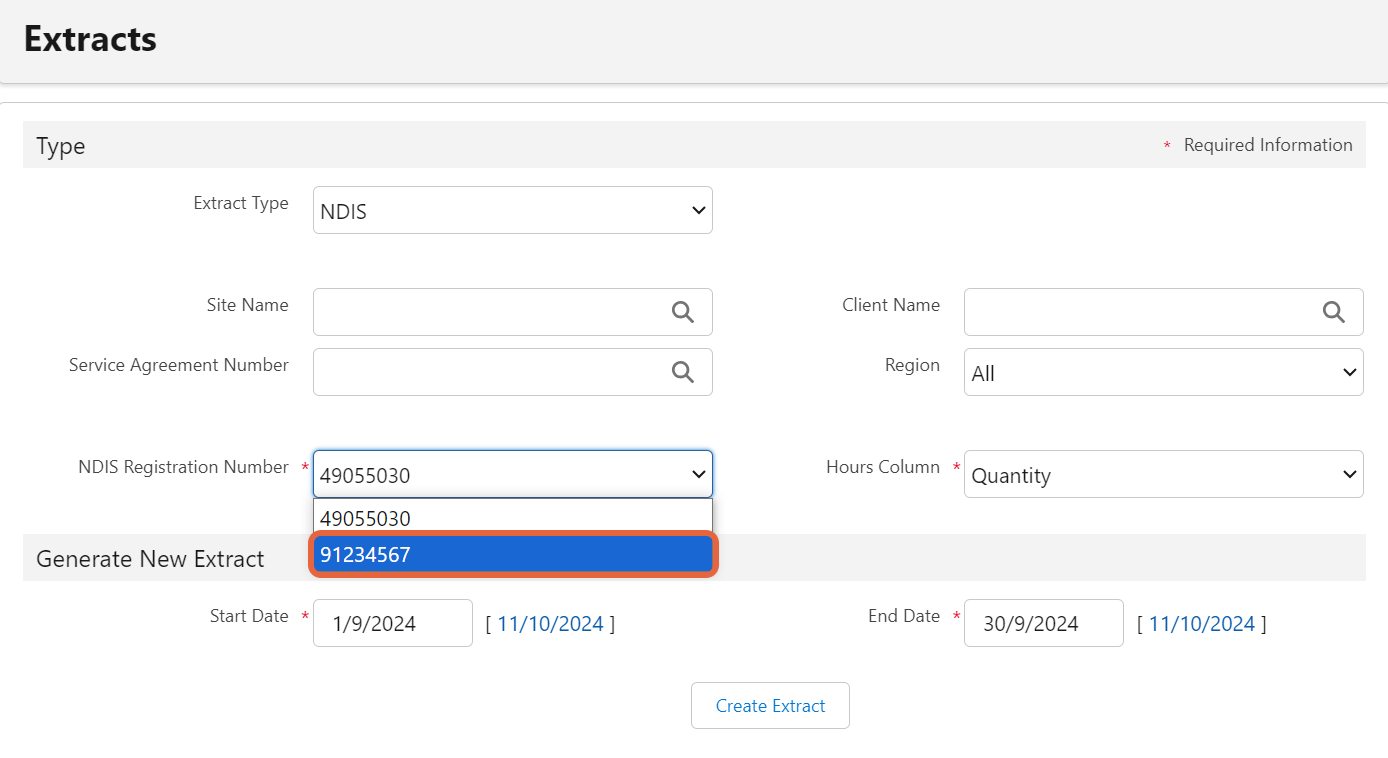Expand the Region dropdown set to All
The image size is (1388, 758).
tap(1163, 372)
